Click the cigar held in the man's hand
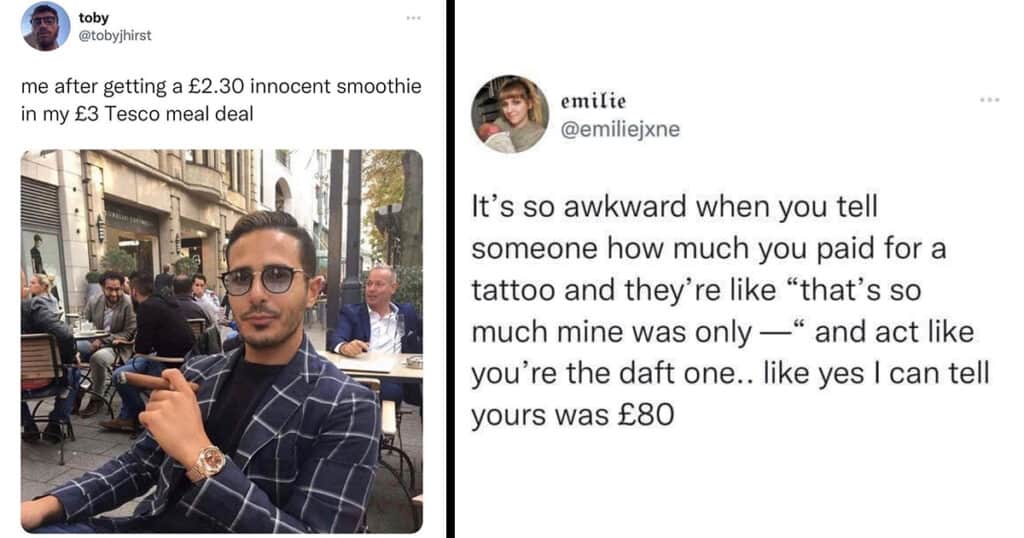The width and height of the screenshot is (1024, 538). click(x=150, y=381)
